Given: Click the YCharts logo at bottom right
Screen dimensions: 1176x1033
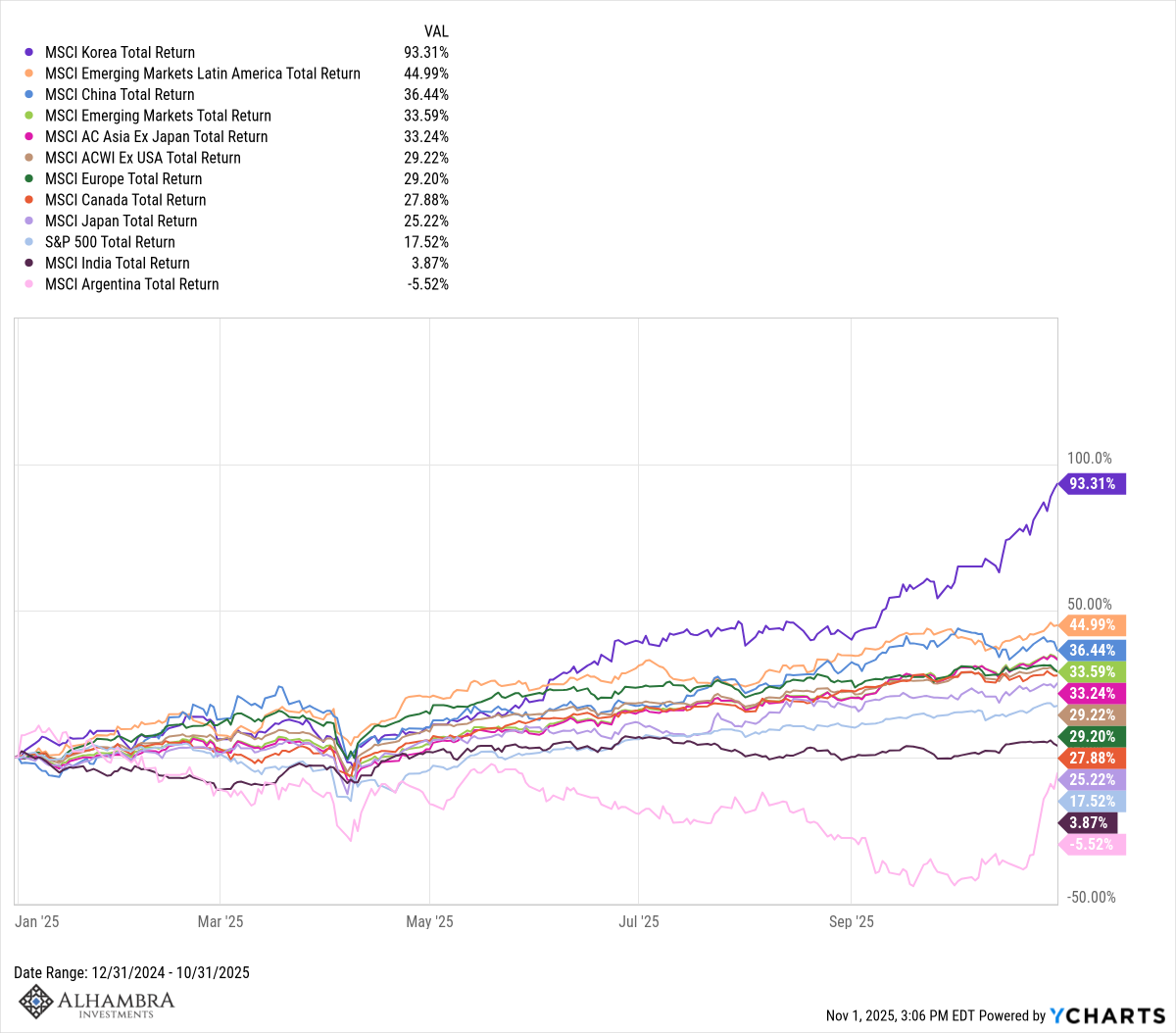Looking at the screenshot, I should tap(1107, 1015).
